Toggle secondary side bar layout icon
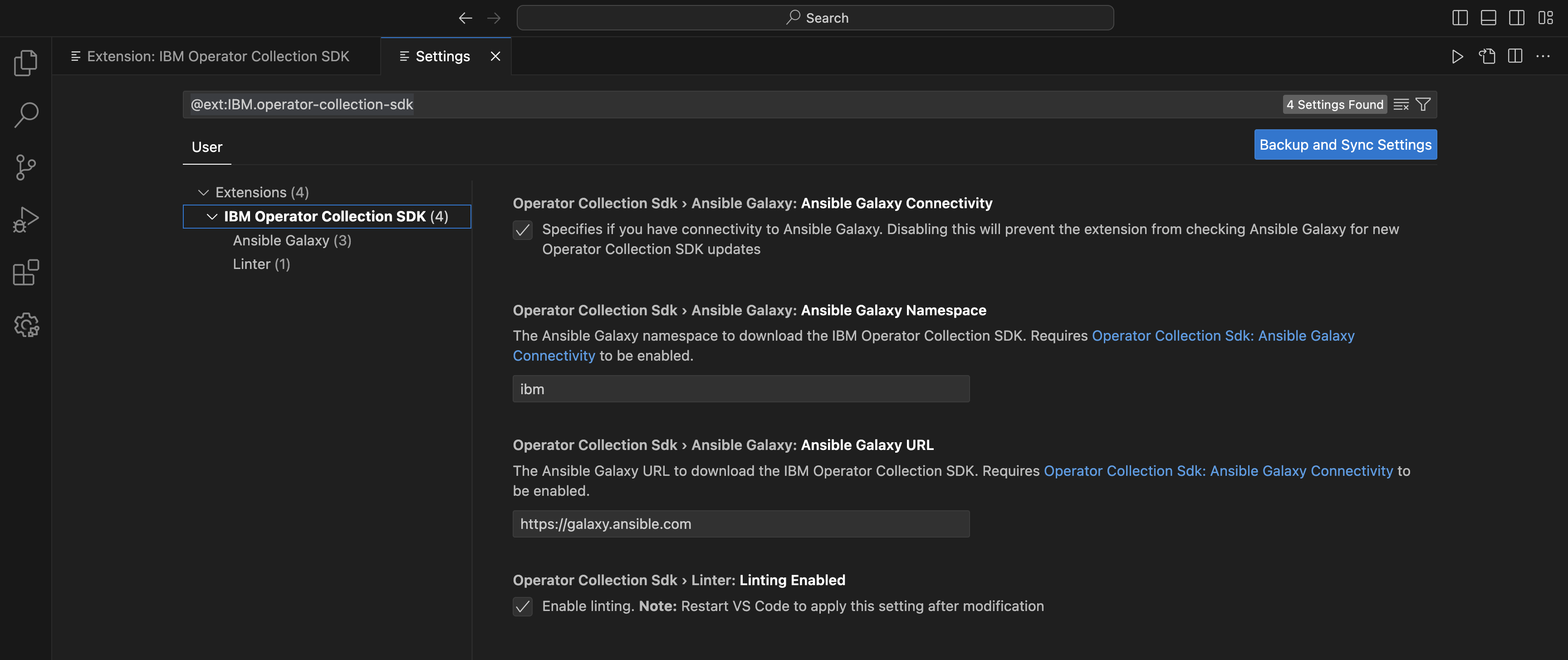1568x660 pixels. tap(1516, 18)
